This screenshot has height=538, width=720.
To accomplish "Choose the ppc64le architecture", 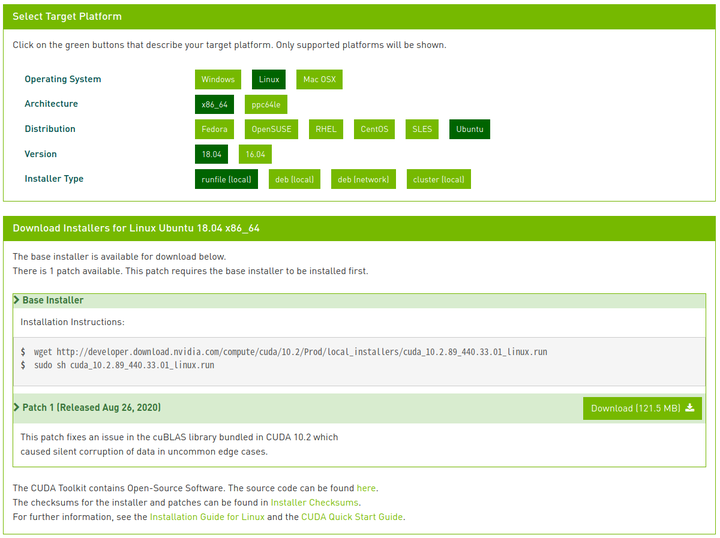I will [x=266, y=105].
